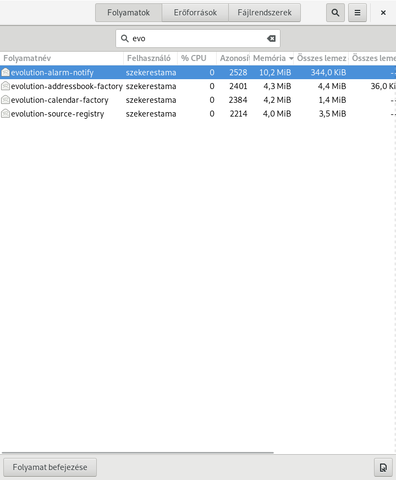Sort by first Összes lemez column header

(x=321, y=58)
